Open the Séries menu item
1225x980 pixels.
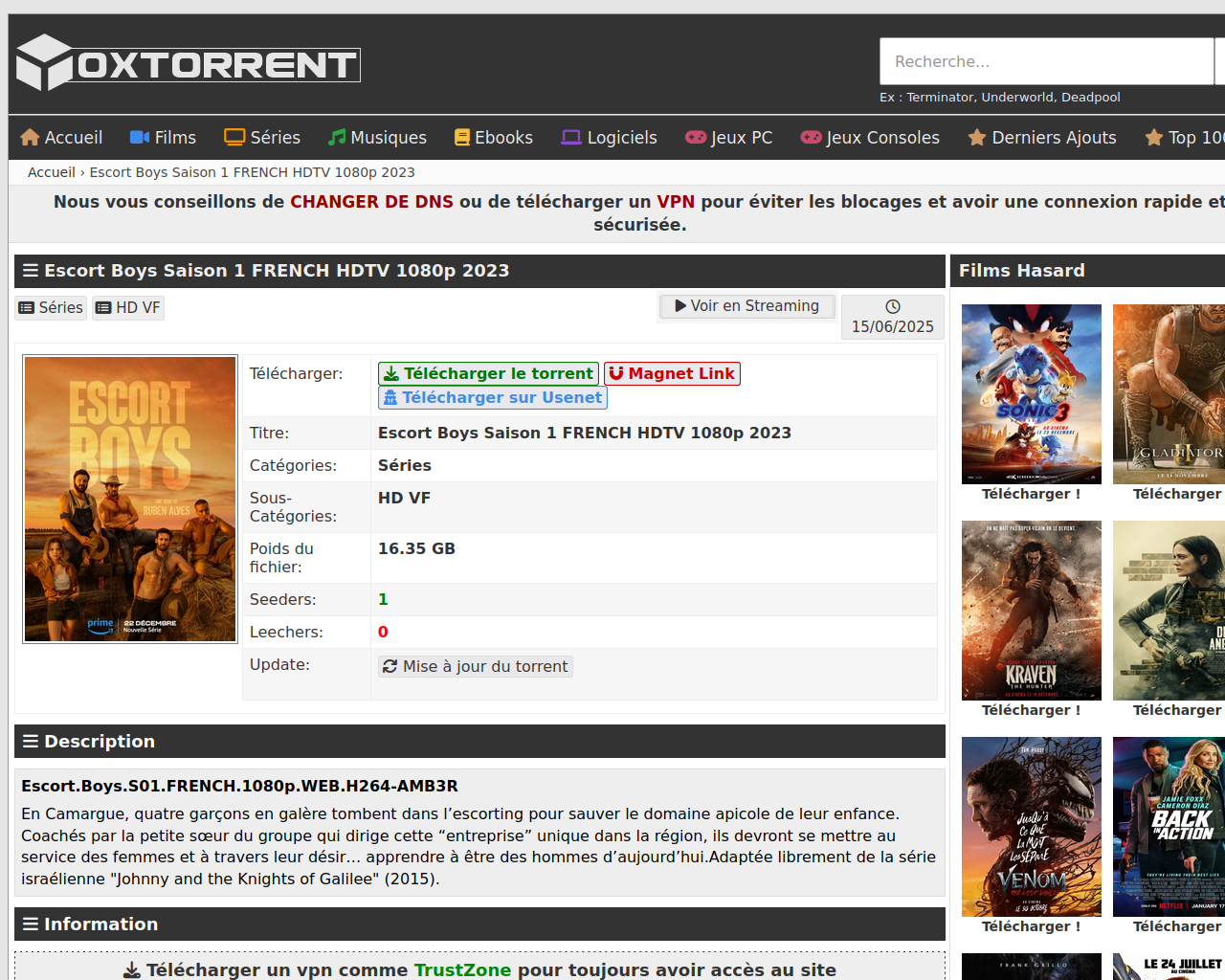[262, 137]
